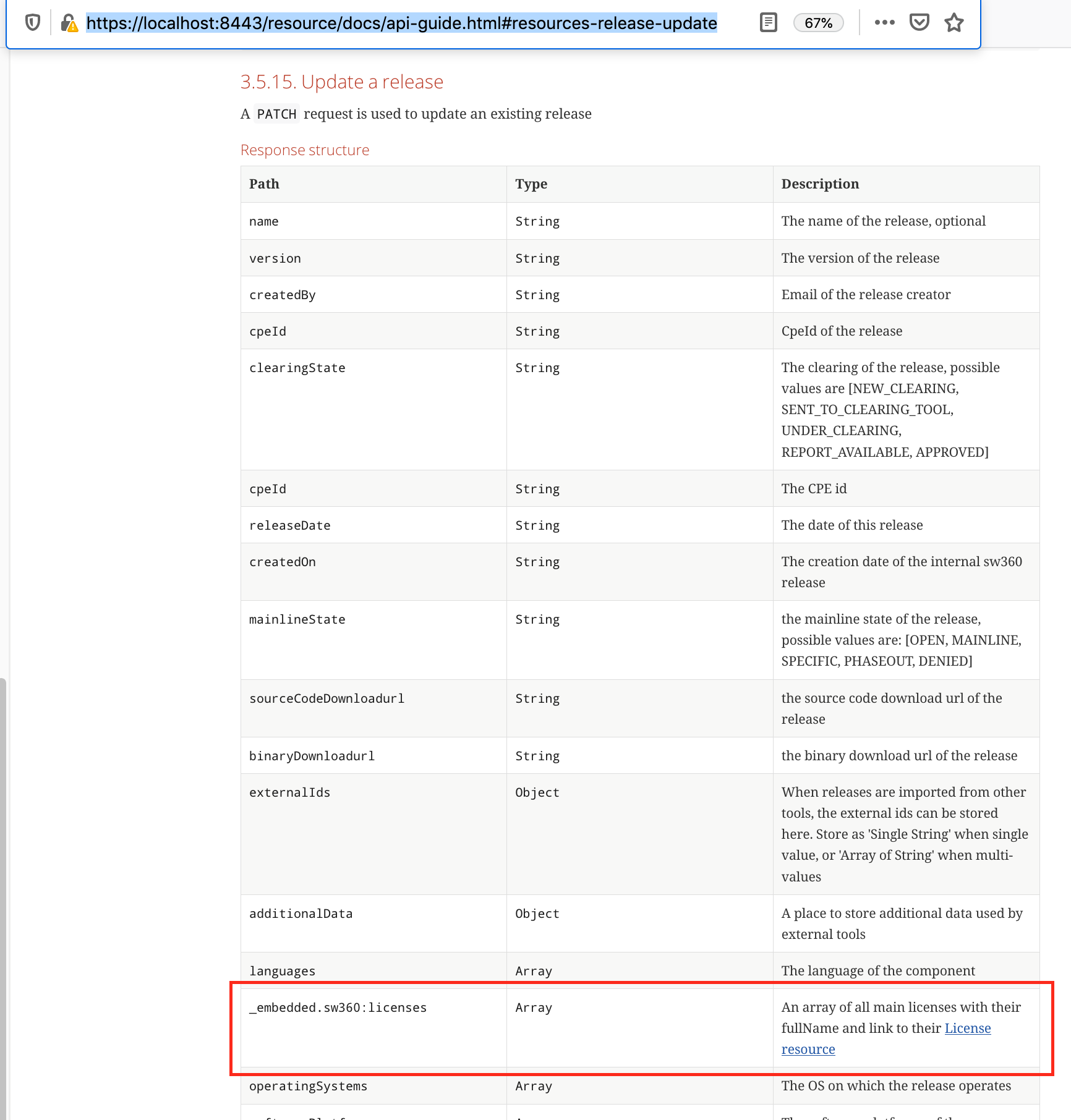Click the 'releaseDate' path cell
Viewport: 1071px width, 1120px height.
point(373,525)
